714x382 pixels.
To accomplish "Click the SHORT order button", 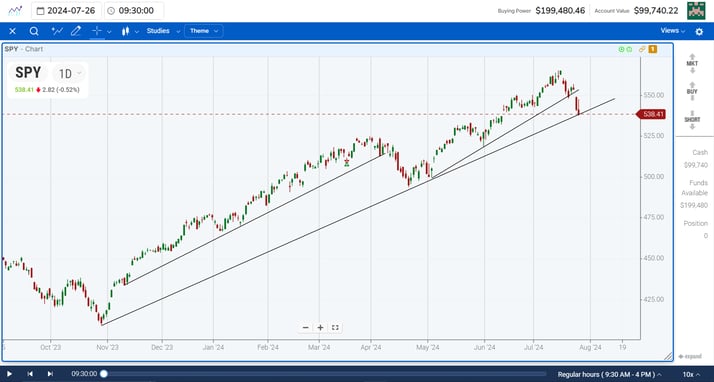I will [x=692, y=120].
